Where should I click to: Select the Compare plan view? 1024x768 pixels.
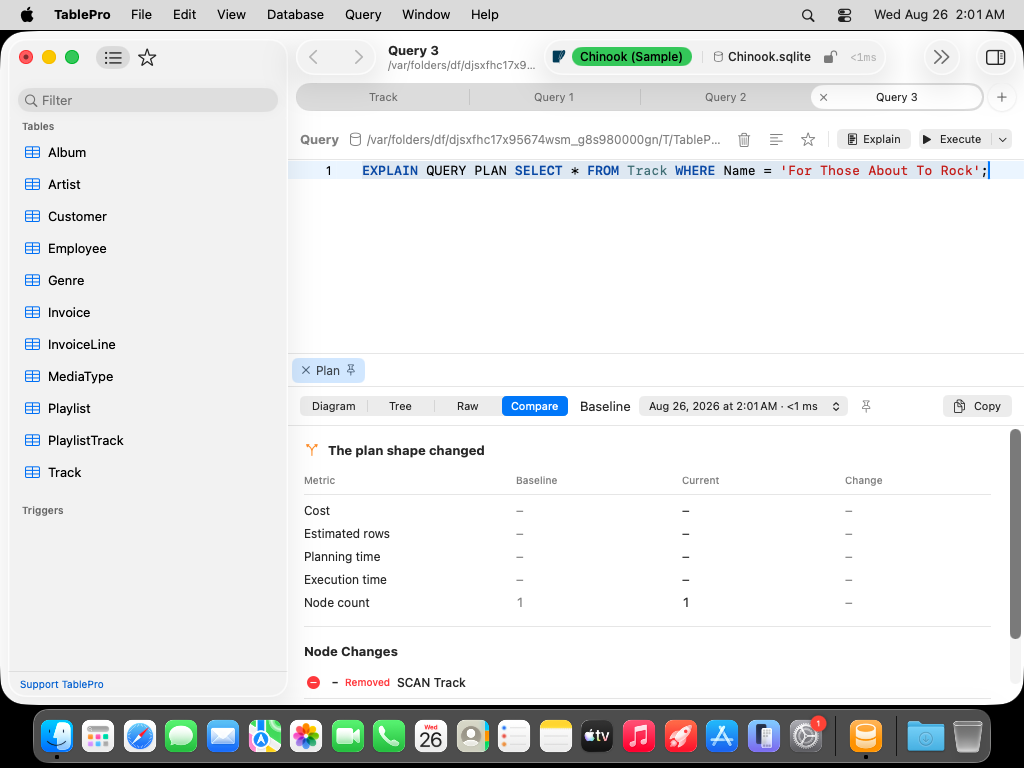(x=534, y=406)
